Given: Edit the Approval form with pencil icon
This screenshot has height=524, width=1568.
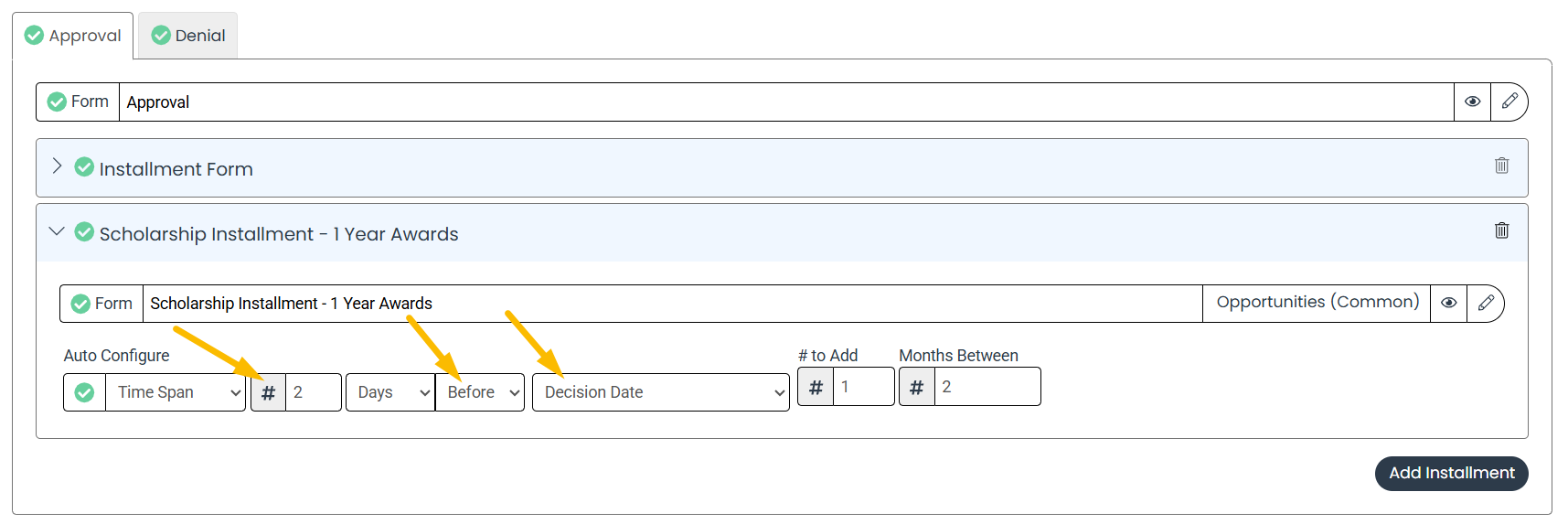Looking at the screenshot, I should coord(1509,102).
